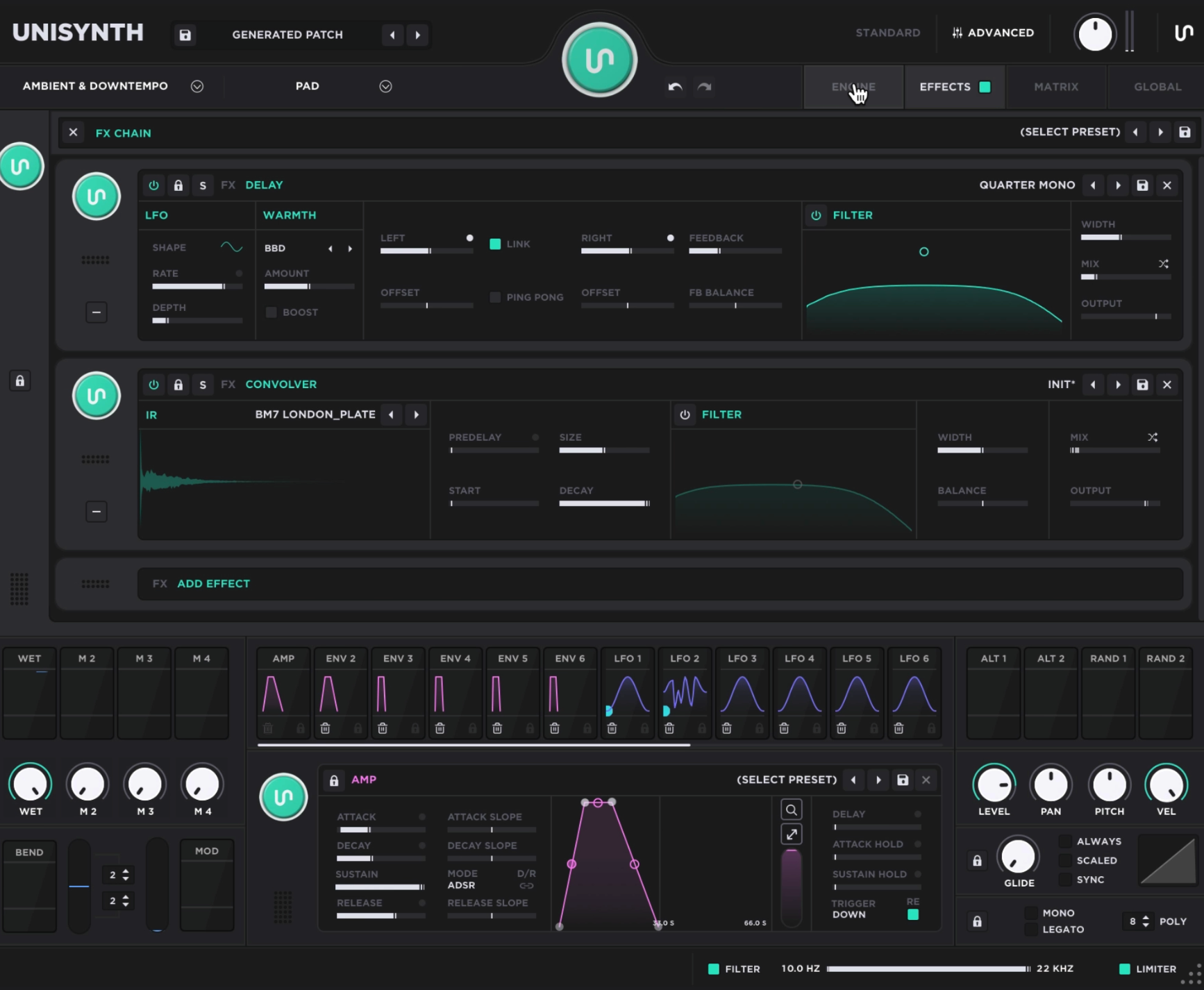Toggle AMP trigger RE square
This screenshot has height=990, width=1204.
point(913,914)
